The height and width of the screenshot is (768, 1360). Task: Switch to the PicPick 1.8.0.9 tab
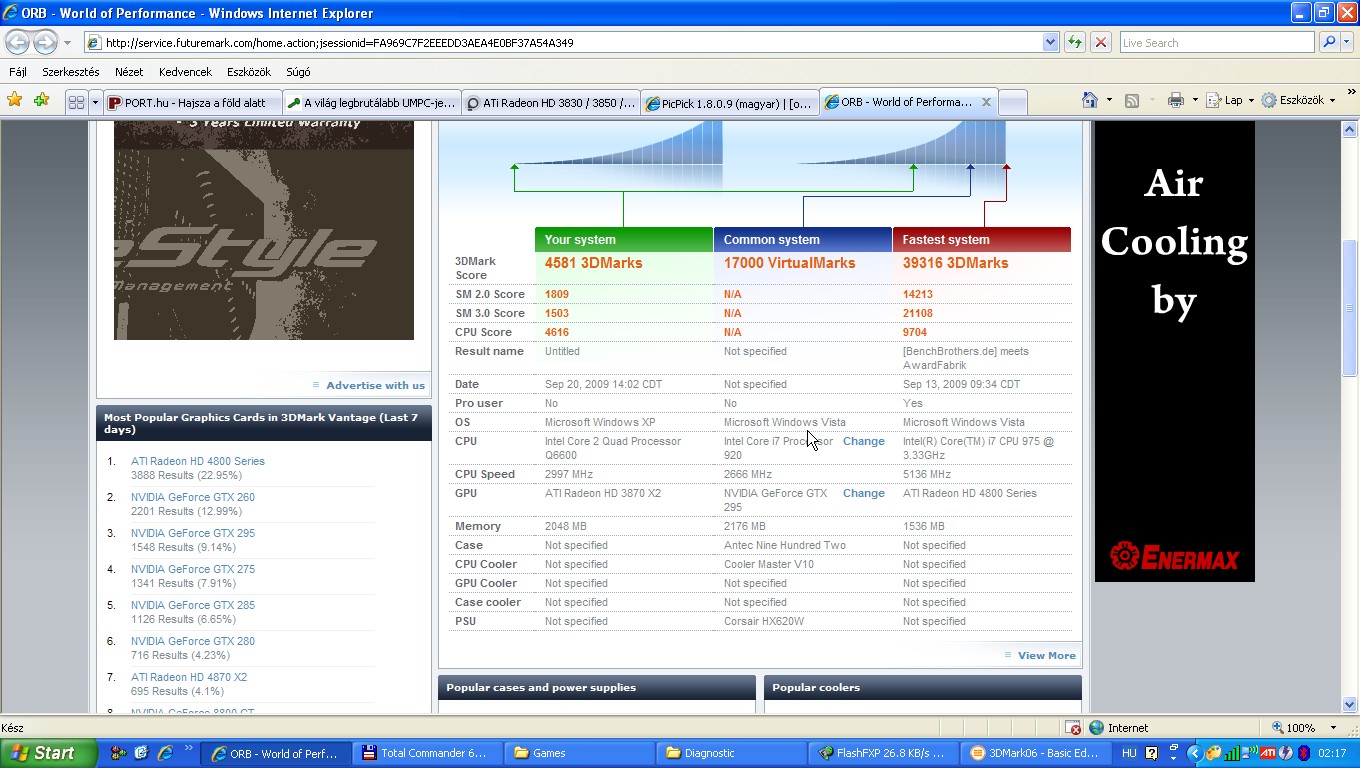[729, 102]
